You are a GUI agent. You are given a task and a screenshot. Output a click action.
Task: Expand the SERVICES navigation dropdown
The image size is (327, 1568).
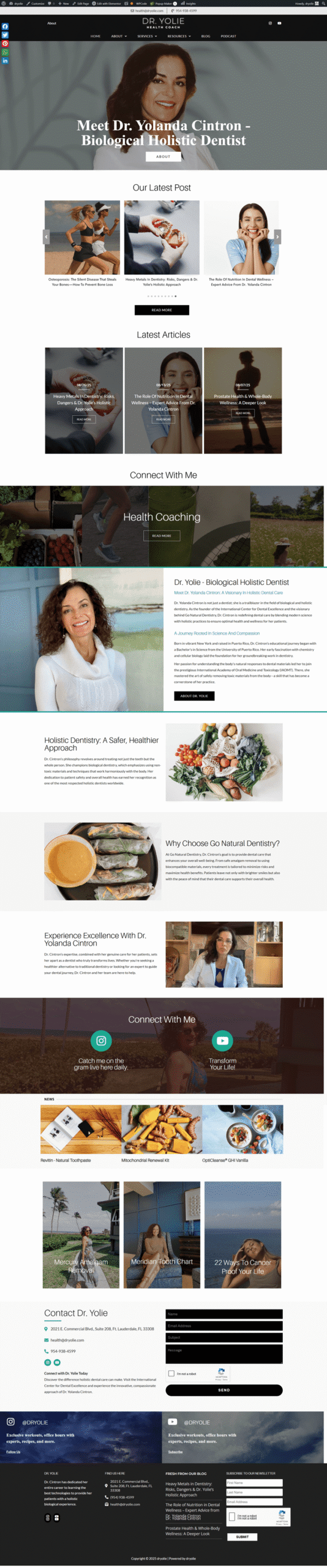click(x=147, y=36)
